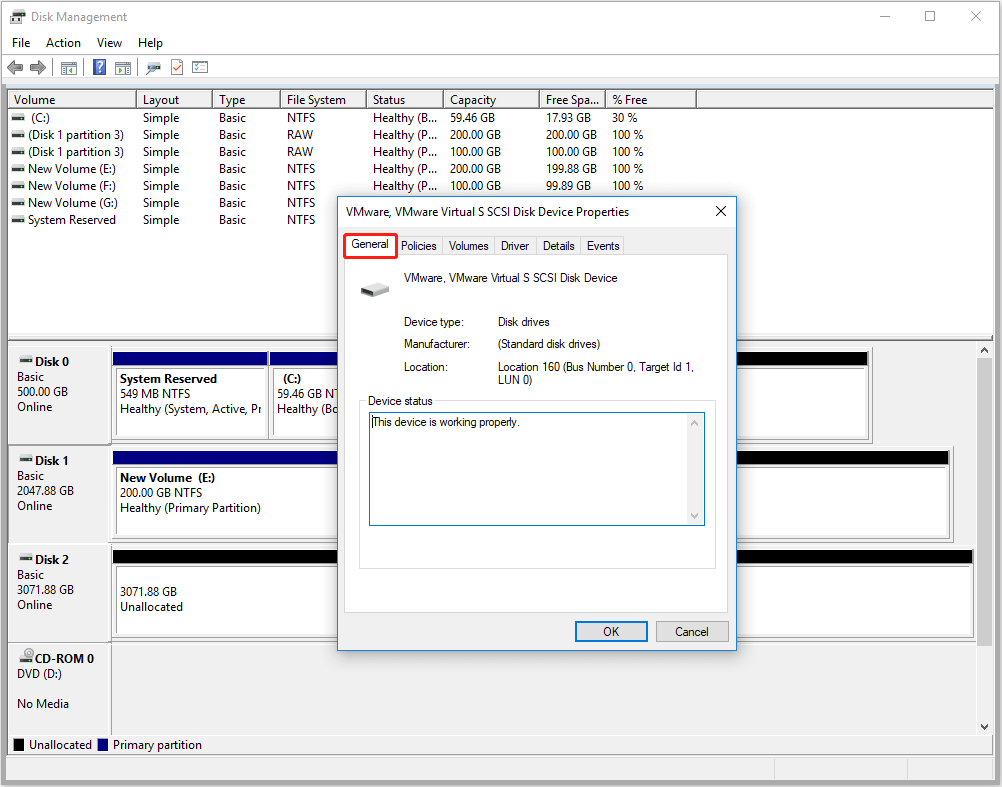Click the disk pane scrollbar up arrow
The height and width of the screenshot is (787, 1002).
[x=984, y=350]
